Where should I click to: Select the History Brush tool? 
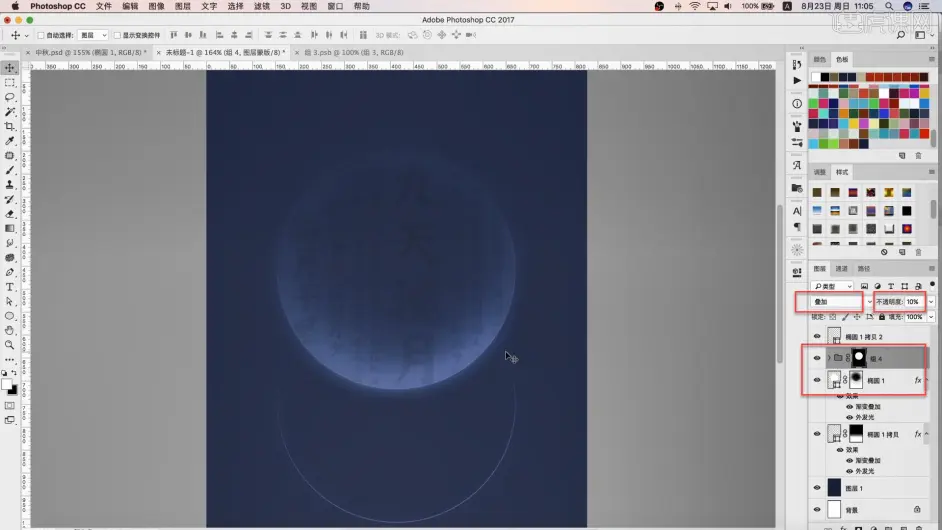[10, 199]
